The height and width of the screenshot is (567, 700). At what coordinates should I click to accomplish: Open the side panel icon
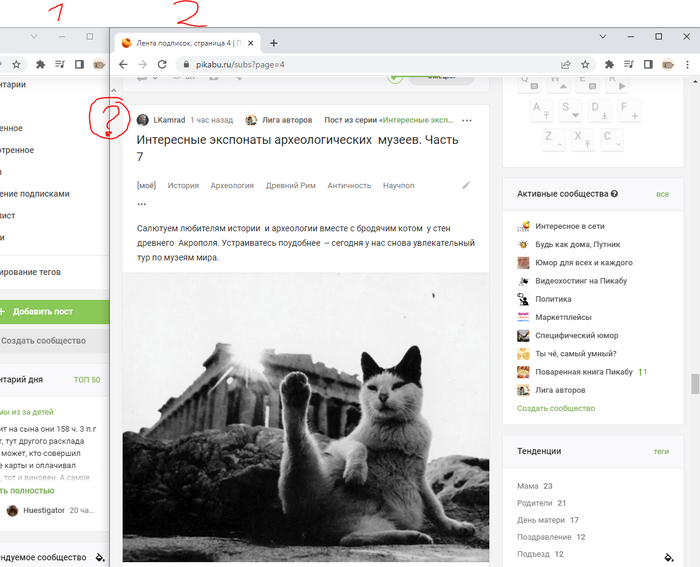648,65
